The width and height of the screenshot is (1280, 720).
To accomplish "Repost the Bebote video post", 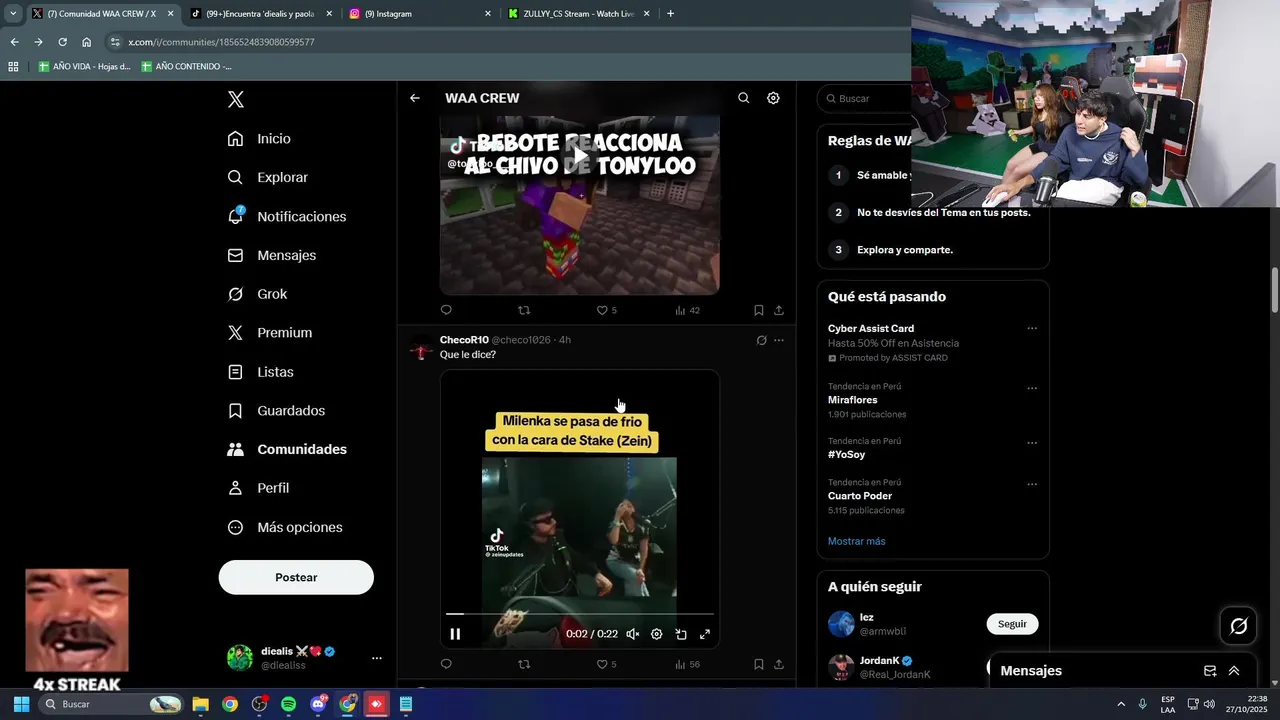I will (x=524, y=310).
